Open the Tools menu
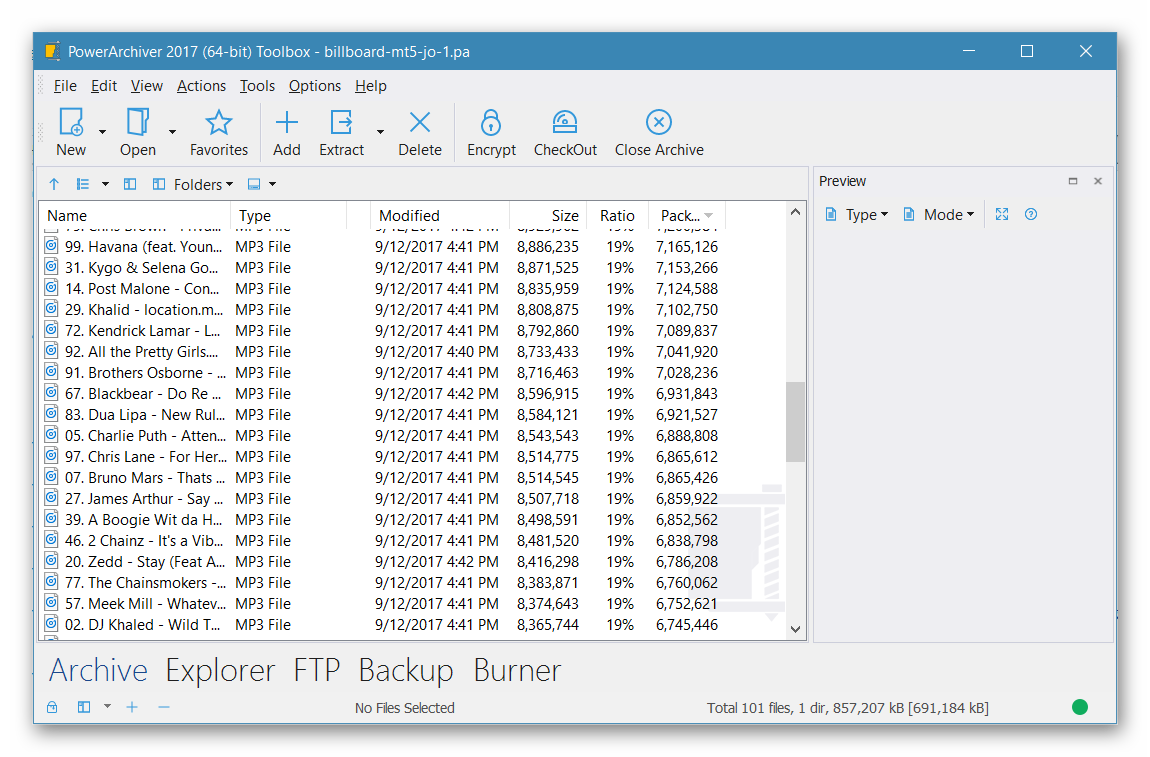This screenshot has height=757, width=1150. pos(257,86)
